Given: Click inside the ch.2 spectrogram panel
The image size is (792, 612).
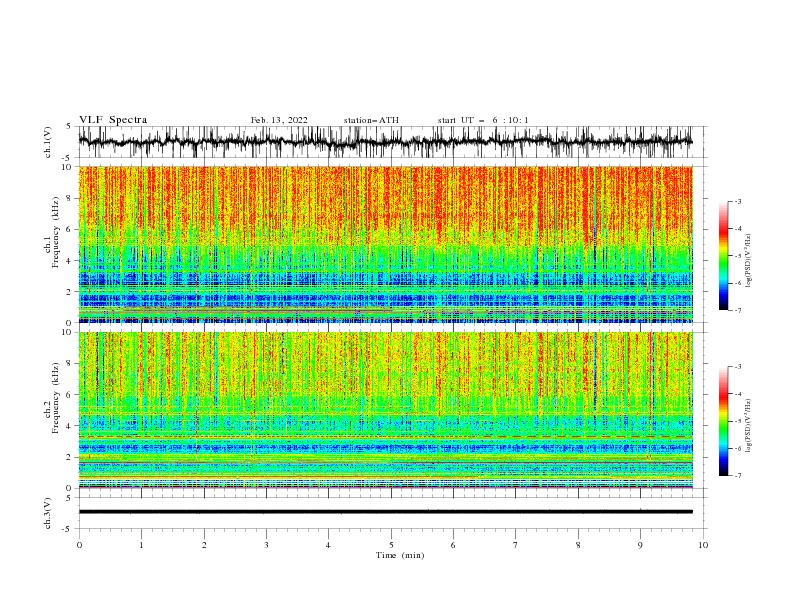Looking at the screenshot, I should [385, 410].
